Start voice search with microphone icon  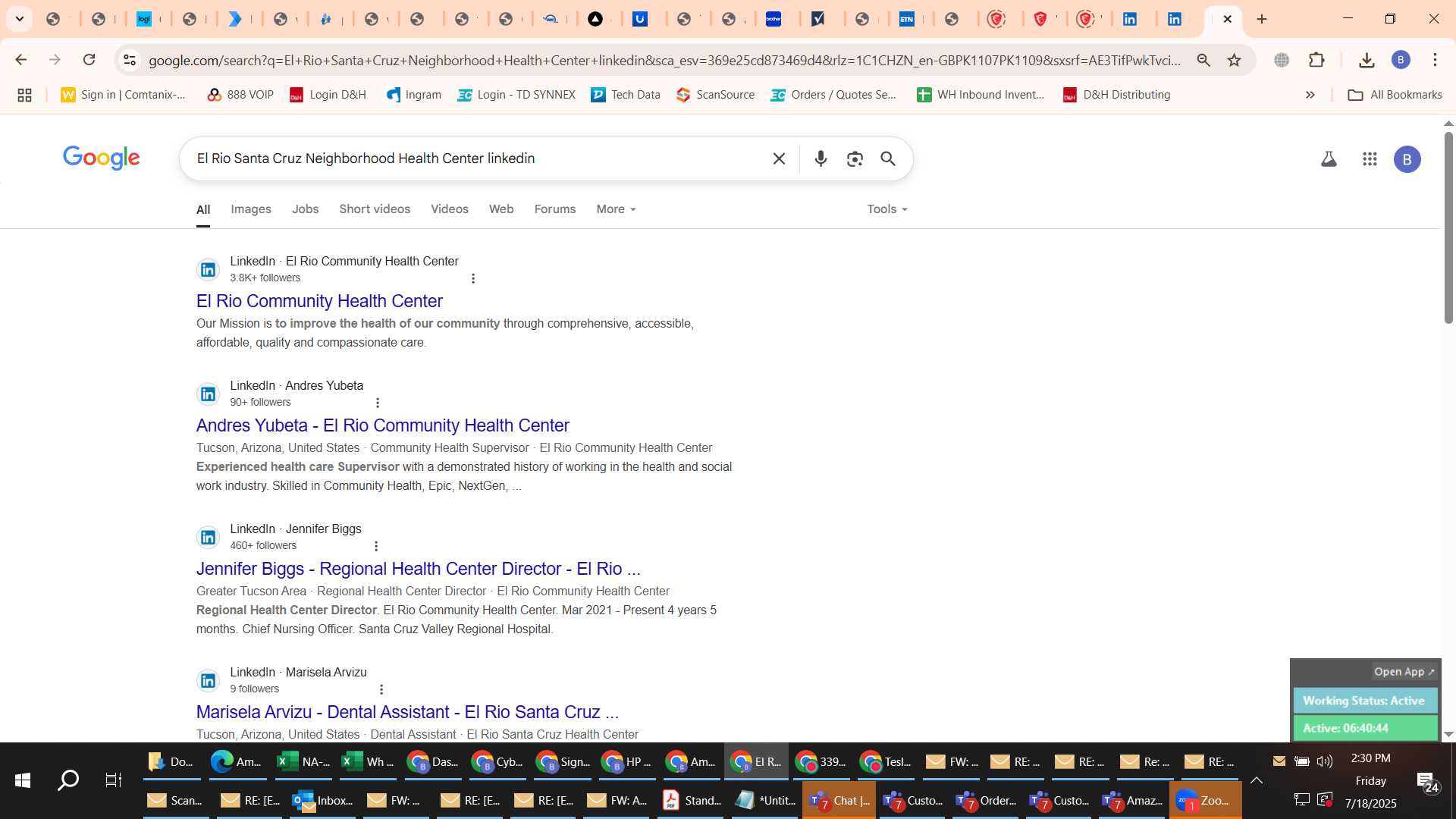coord(821,158)
